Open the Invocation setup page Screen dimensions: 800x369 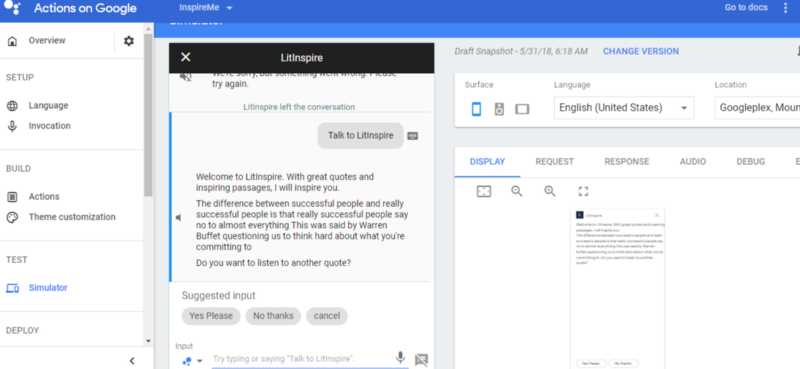coord(49,126)
